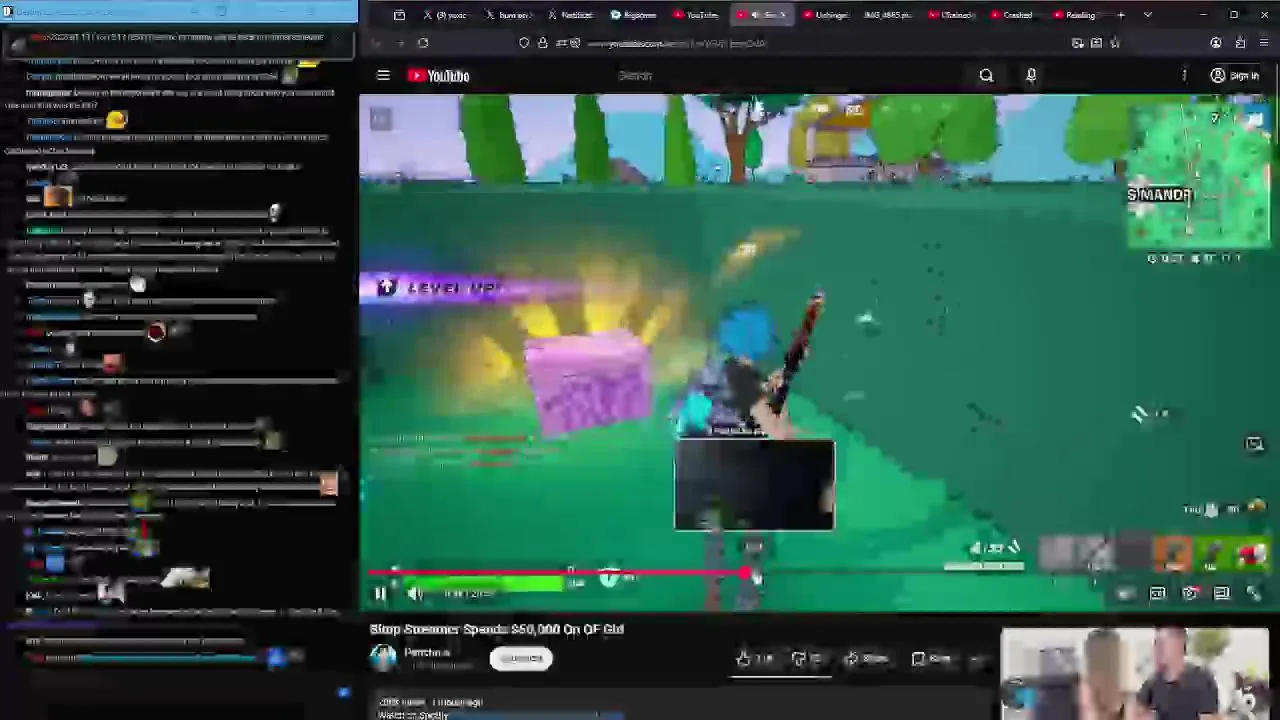The image size is (1280, 720).
Task: Enter fullscreen with the player icon
Action: click(x=1254, y=593)
